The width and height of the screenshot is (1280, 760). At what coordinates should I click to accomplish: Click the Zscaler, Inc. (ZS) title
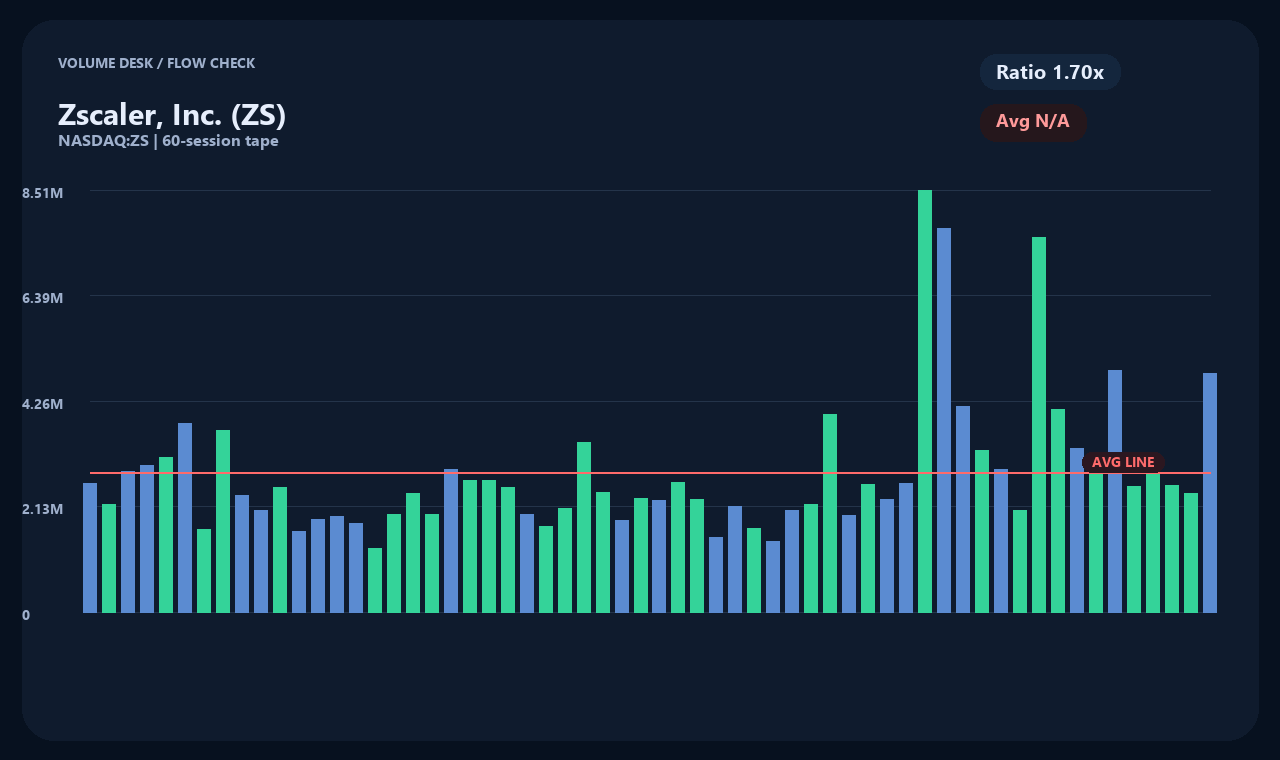(172, 115)
